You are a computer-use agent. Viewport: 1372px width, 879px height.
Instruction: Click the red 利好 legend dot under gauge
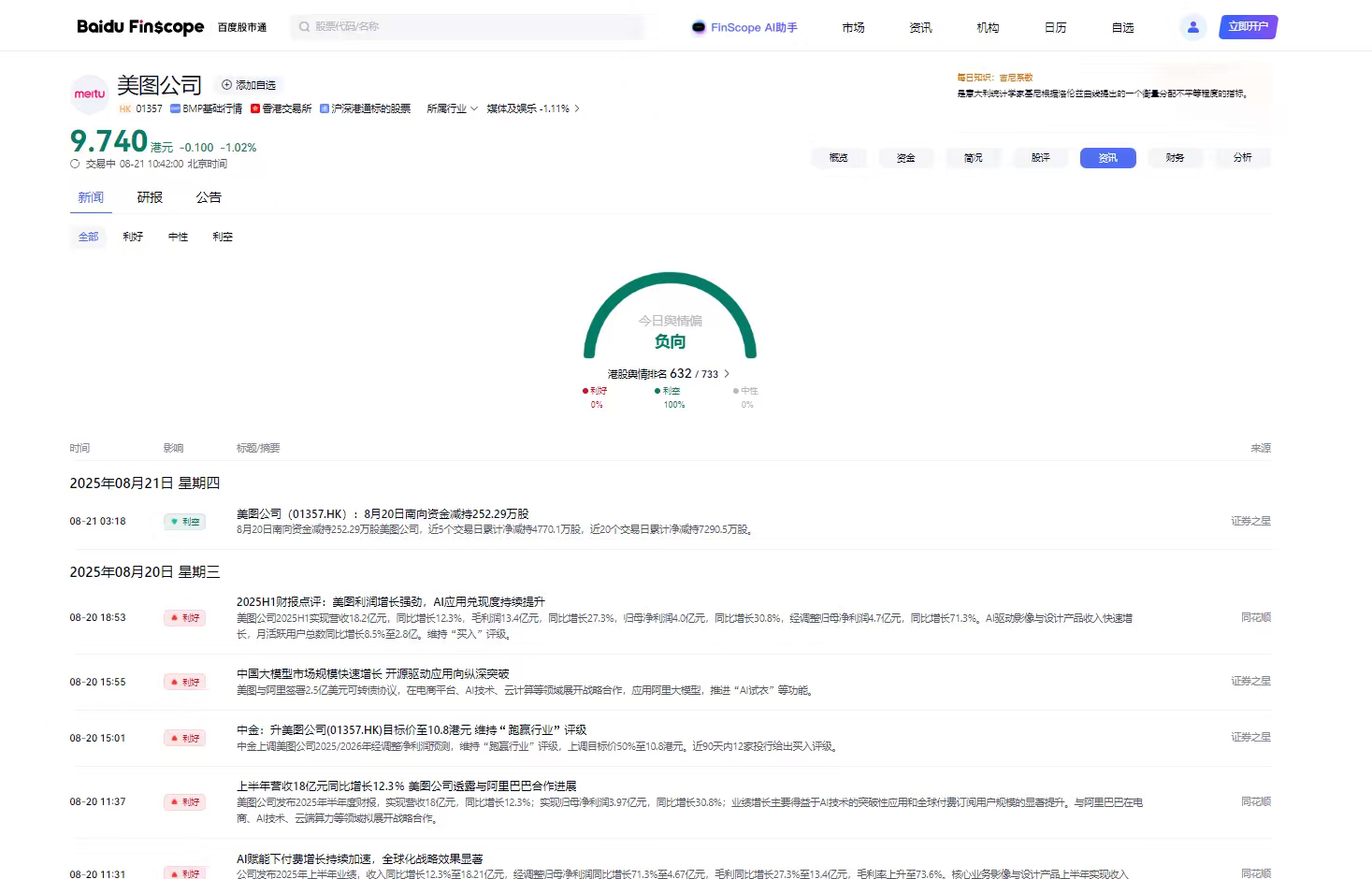(585, 391)
